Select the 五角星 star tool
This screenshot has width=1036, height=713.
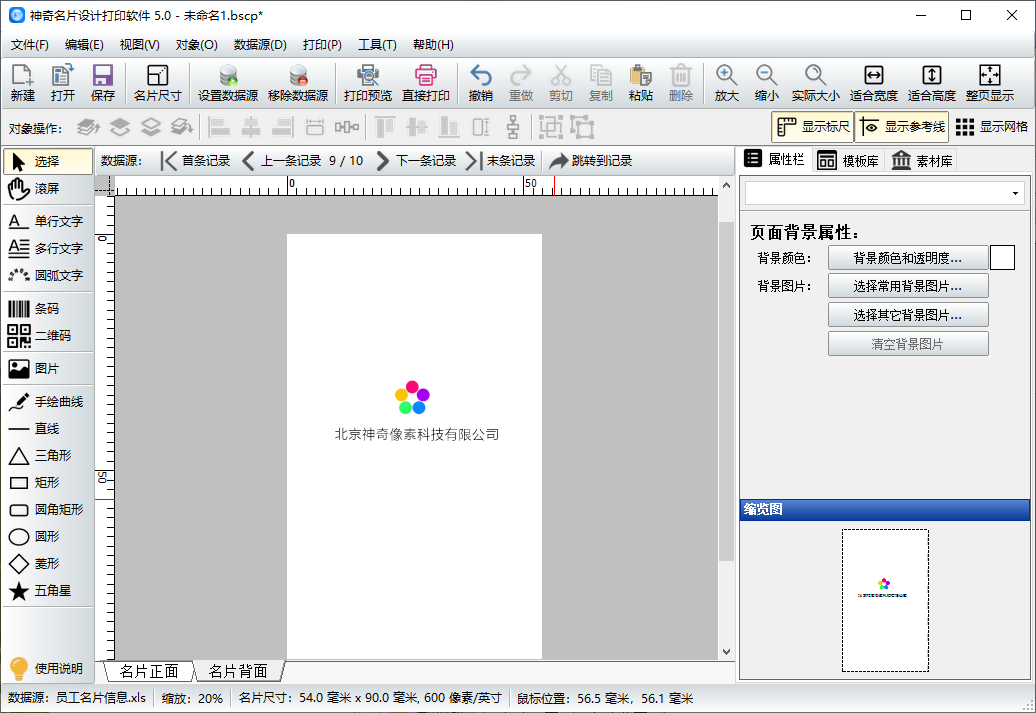pos(48,591)
